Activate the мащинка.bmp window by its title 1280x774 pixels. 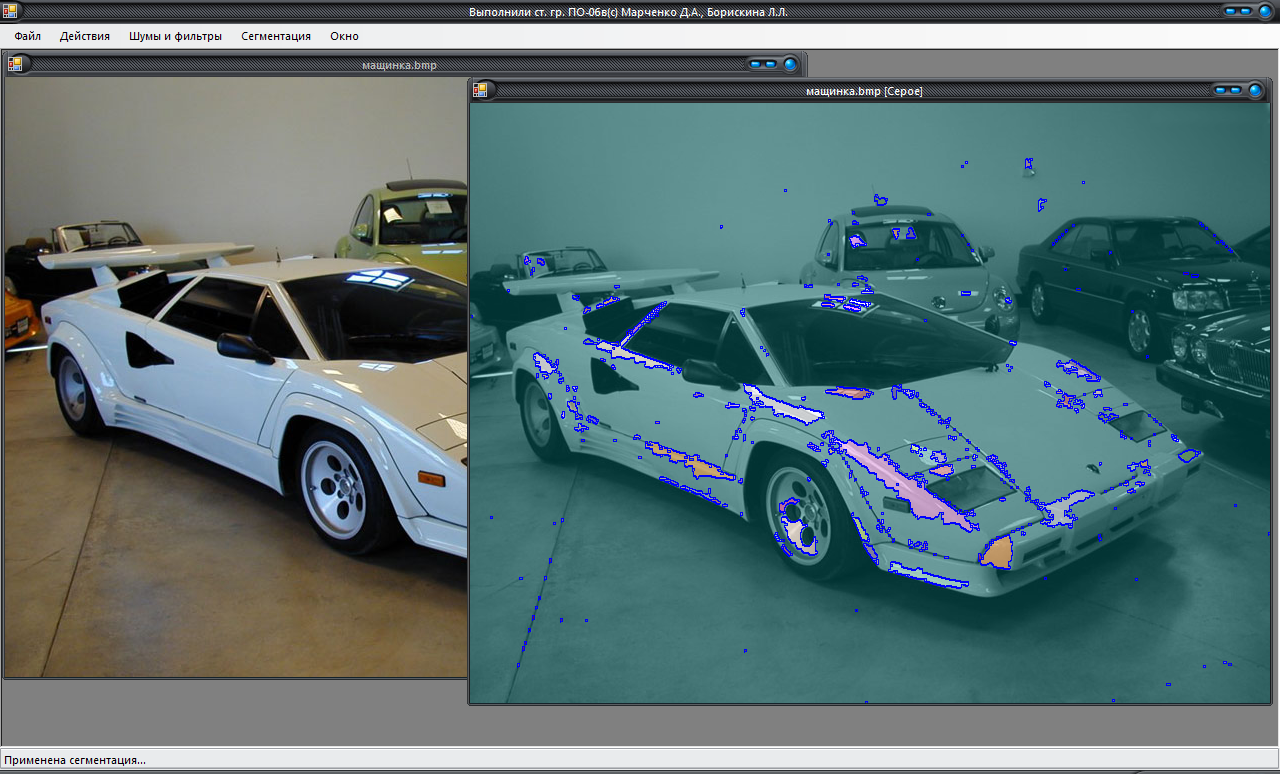pos(399,65)
